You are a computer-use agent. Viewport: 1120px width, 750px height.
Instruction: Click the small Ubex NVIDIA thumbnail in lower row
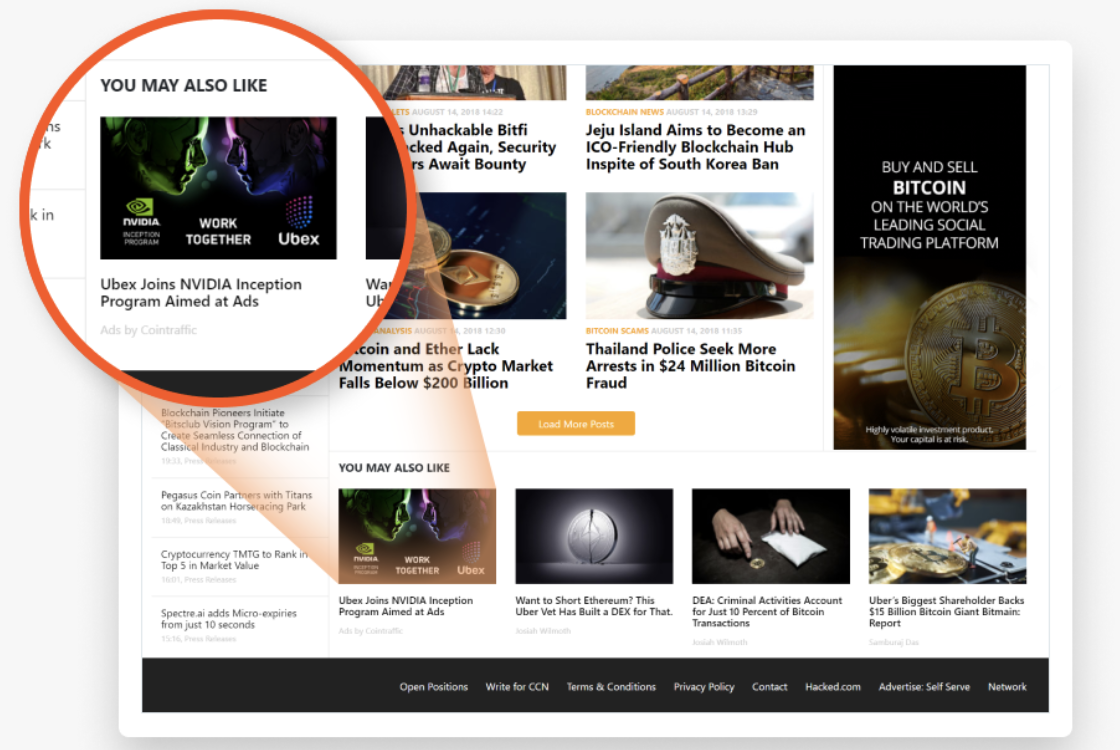pos(417,536)
